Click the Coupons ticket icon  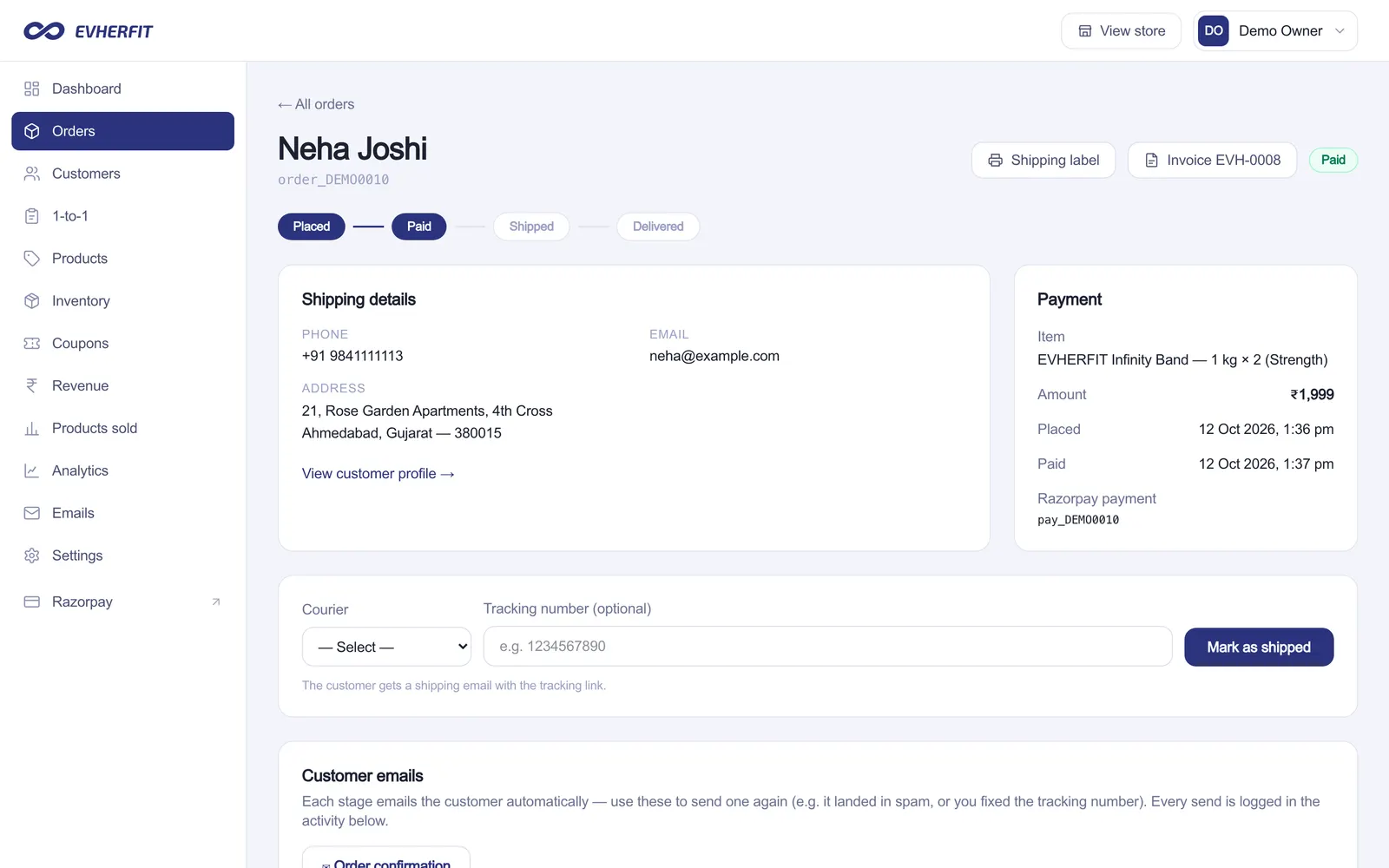coord(32,344)
